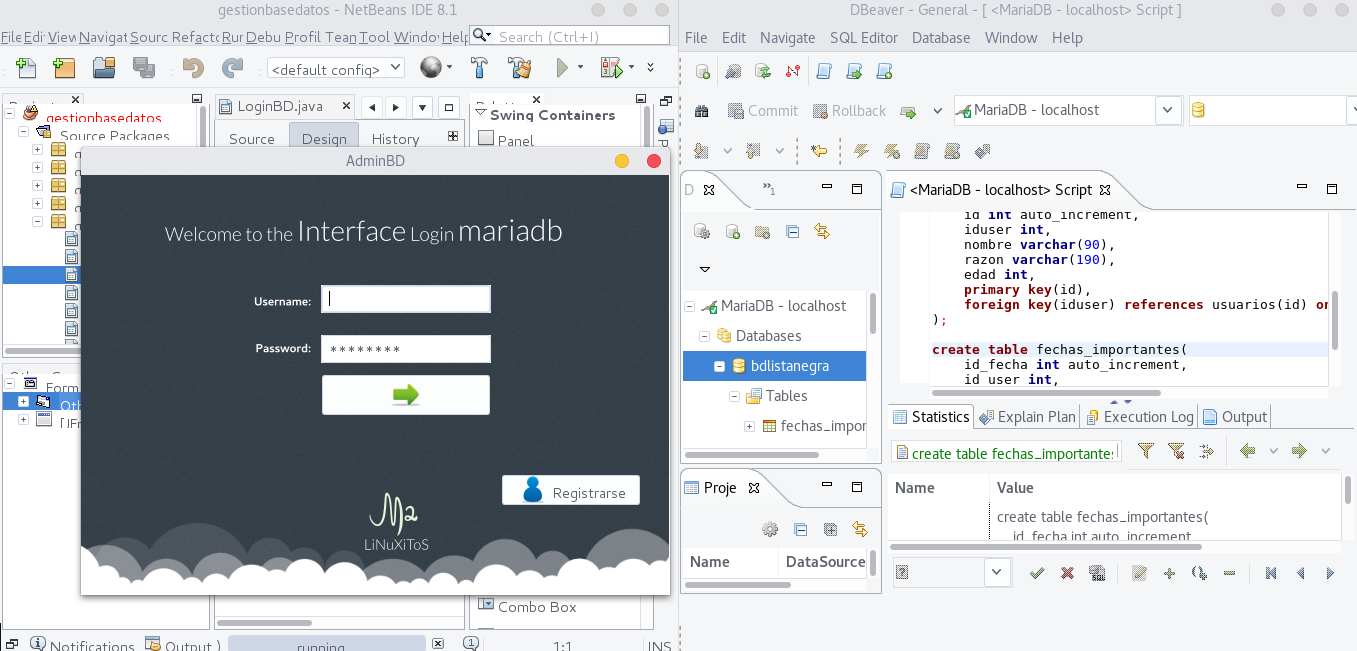The height and width of the screenshot is (651, 1357).
Task: Click the Notifications button in NetBeans status bar
Action: coord(82,645)
